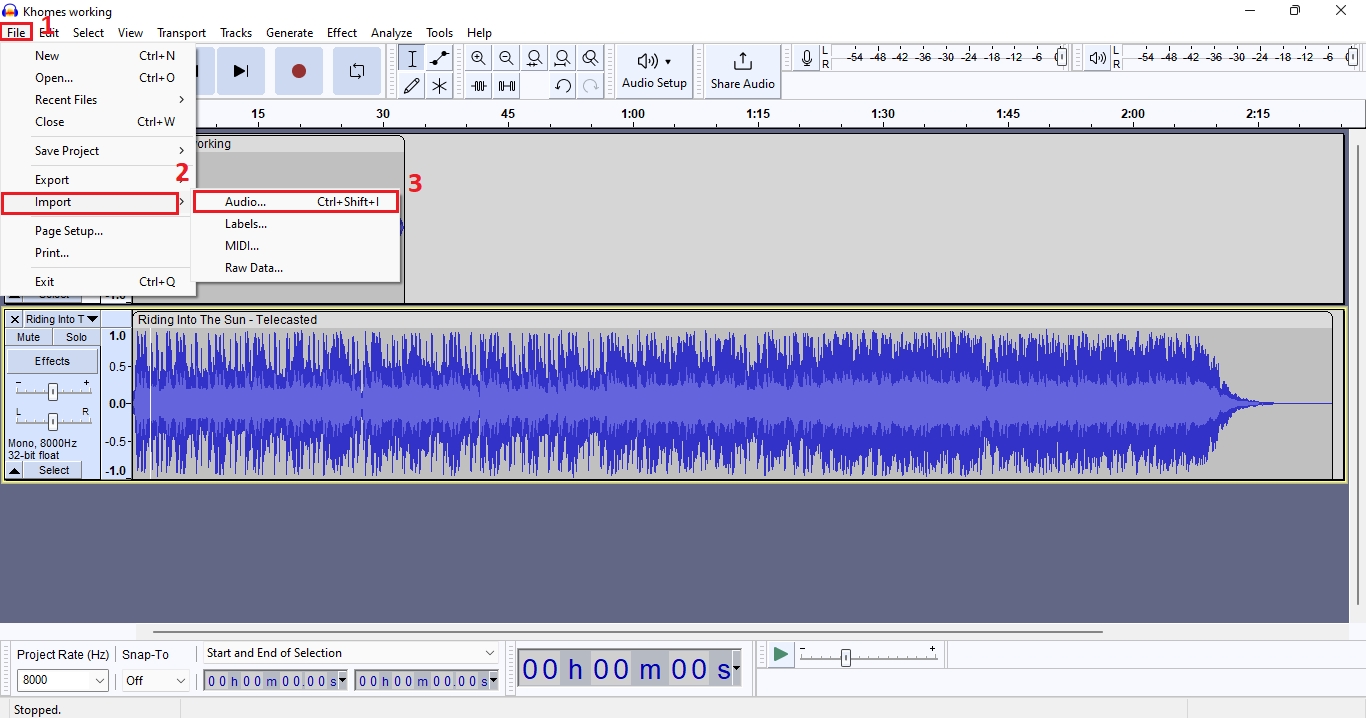Expand the Riding Into T track menu
The width and height of the screenshot is (1366, 718).
[x=92, y=319]
